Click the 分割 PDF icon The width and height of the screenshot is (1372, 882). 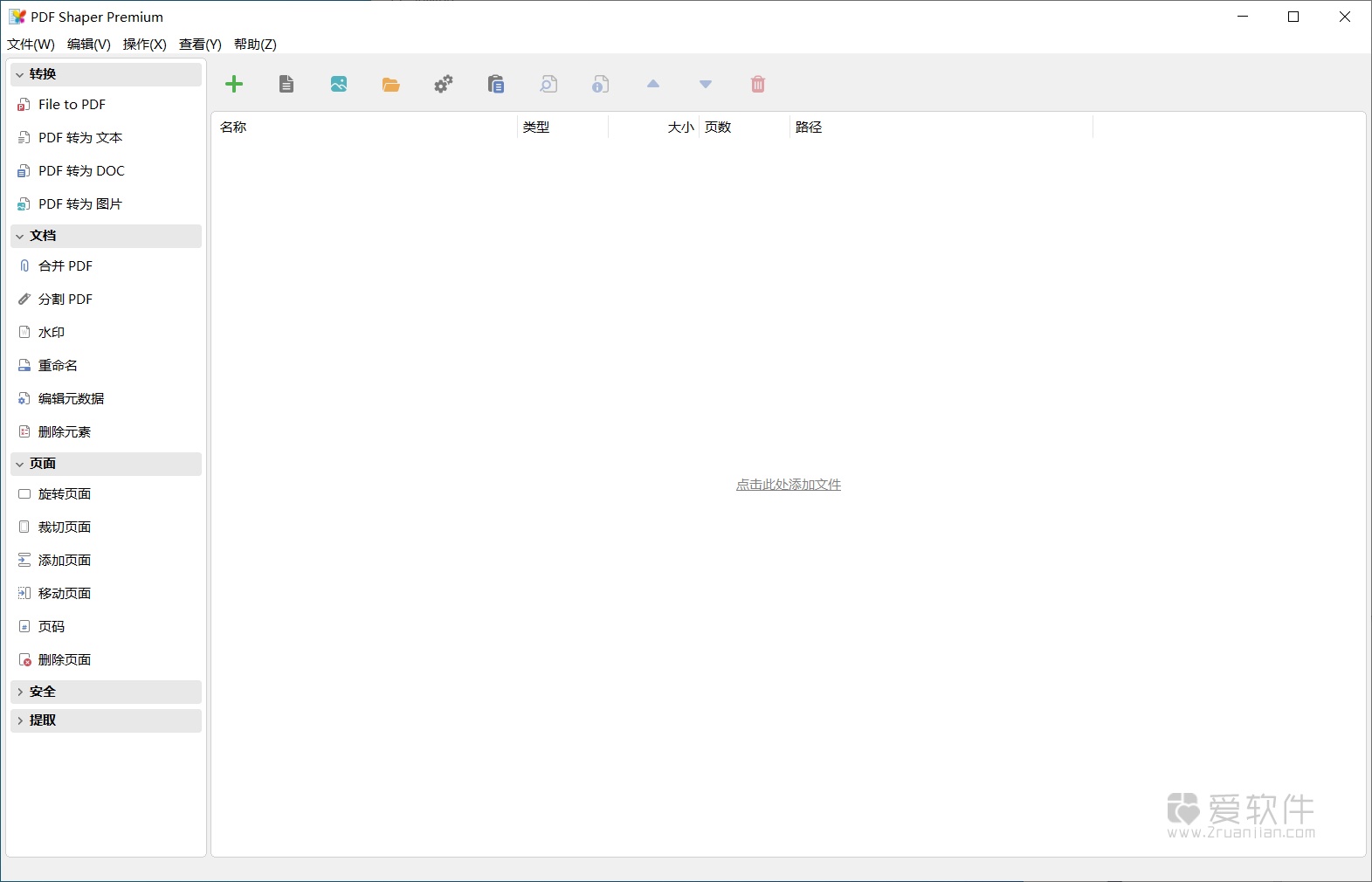[x=24, y=299]
